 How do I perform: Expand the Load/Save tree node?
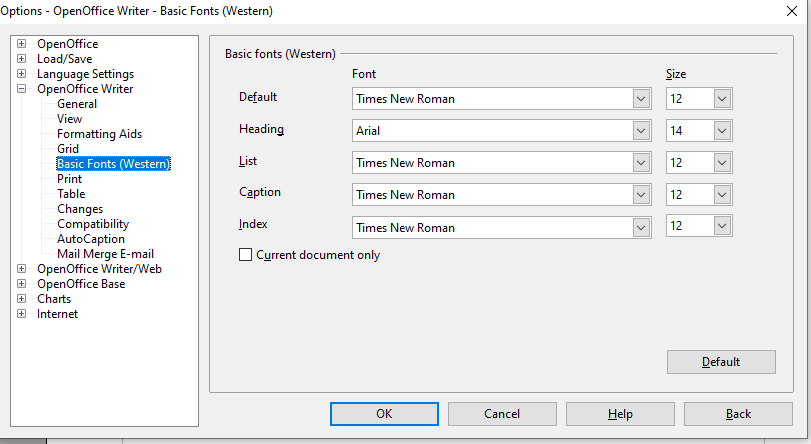tap(21, 59)
